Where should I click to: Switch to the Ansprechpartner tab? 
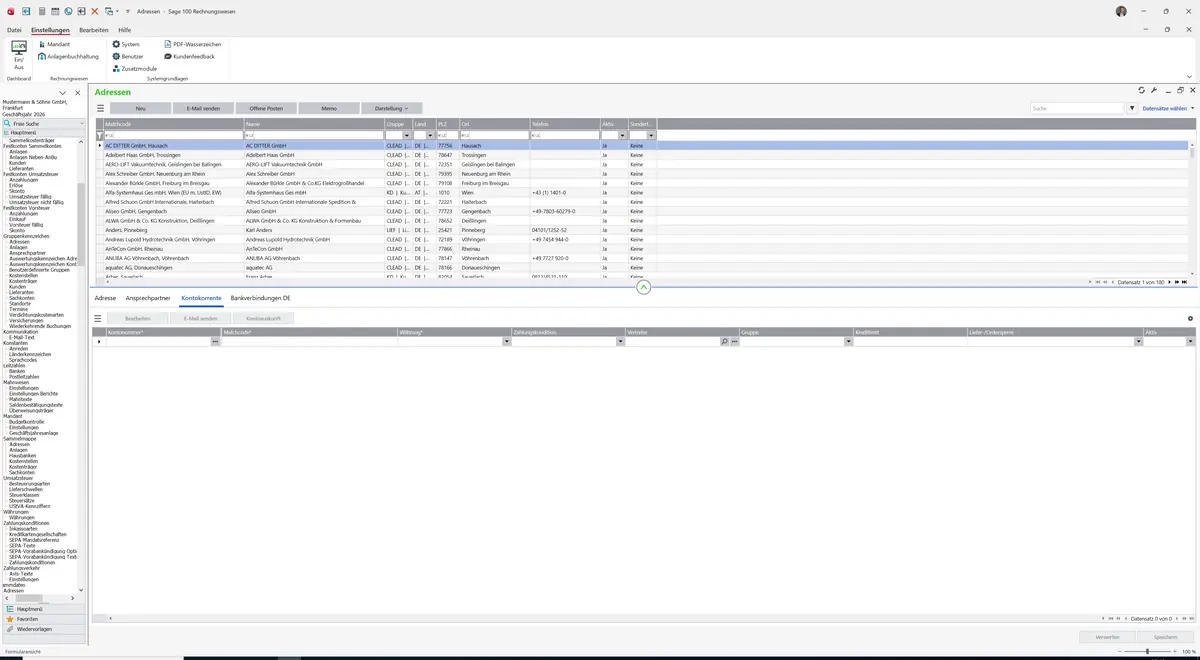coord(148,298)
